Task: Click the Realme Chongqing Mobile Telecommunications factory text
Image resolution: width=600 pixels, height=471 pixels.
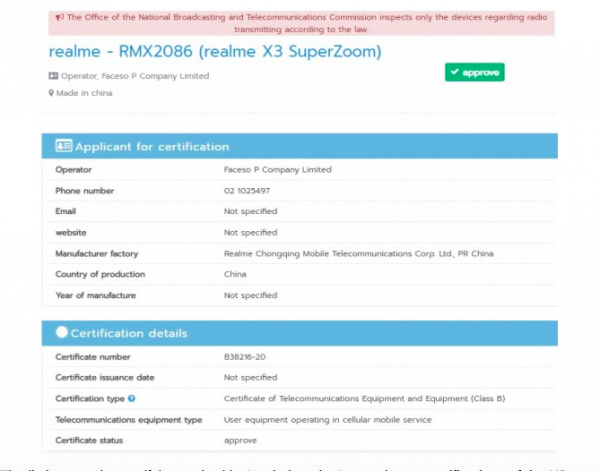Action: (x=358, y=253)
